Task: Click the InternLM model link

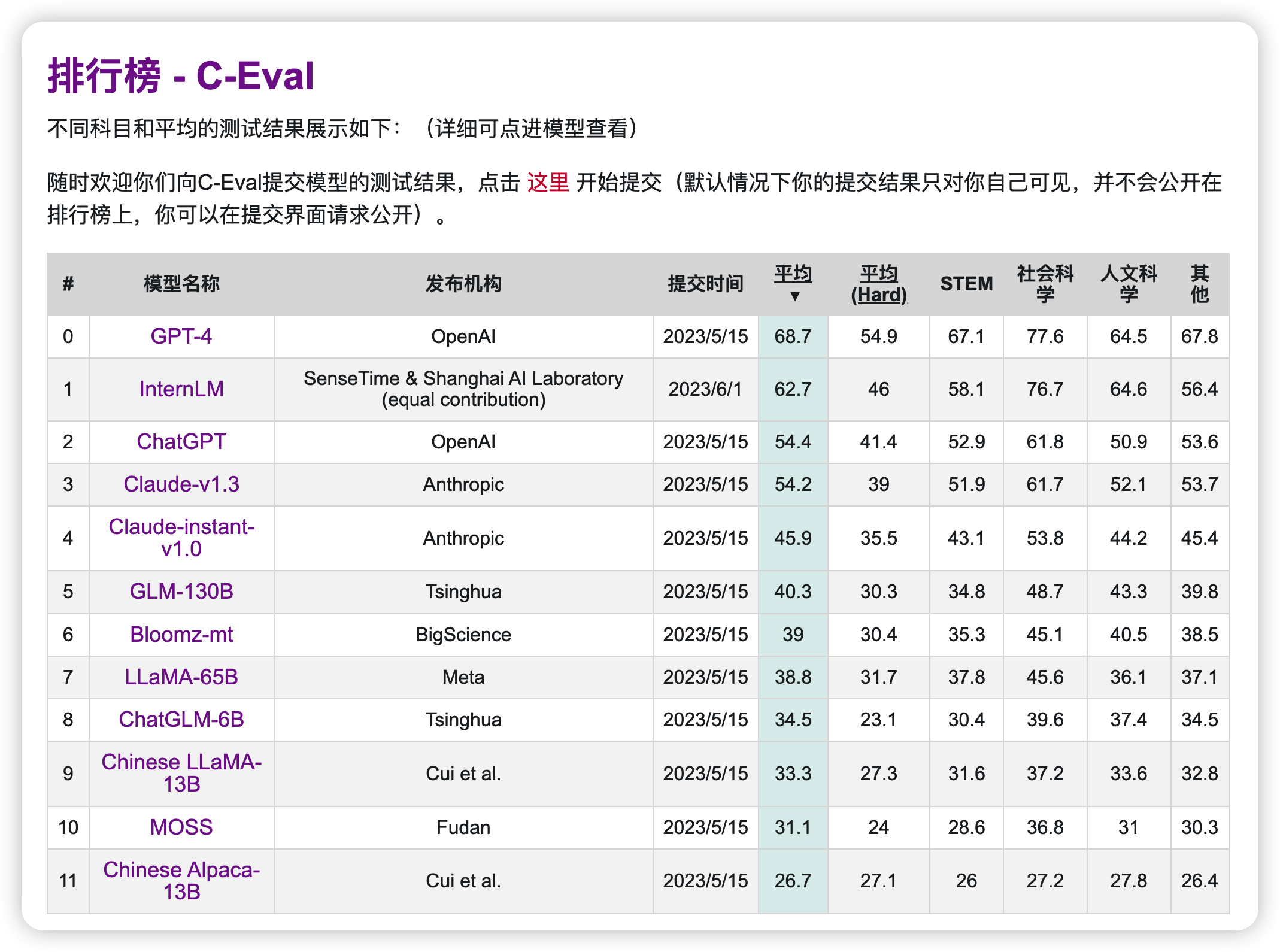Action: [181, 389]
